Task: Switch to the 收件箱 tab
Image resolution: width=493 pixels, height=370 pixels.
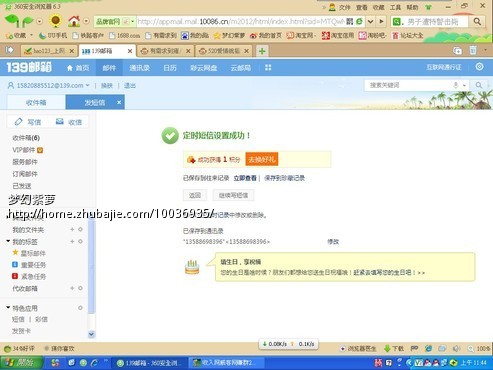Action: [36, 102]
